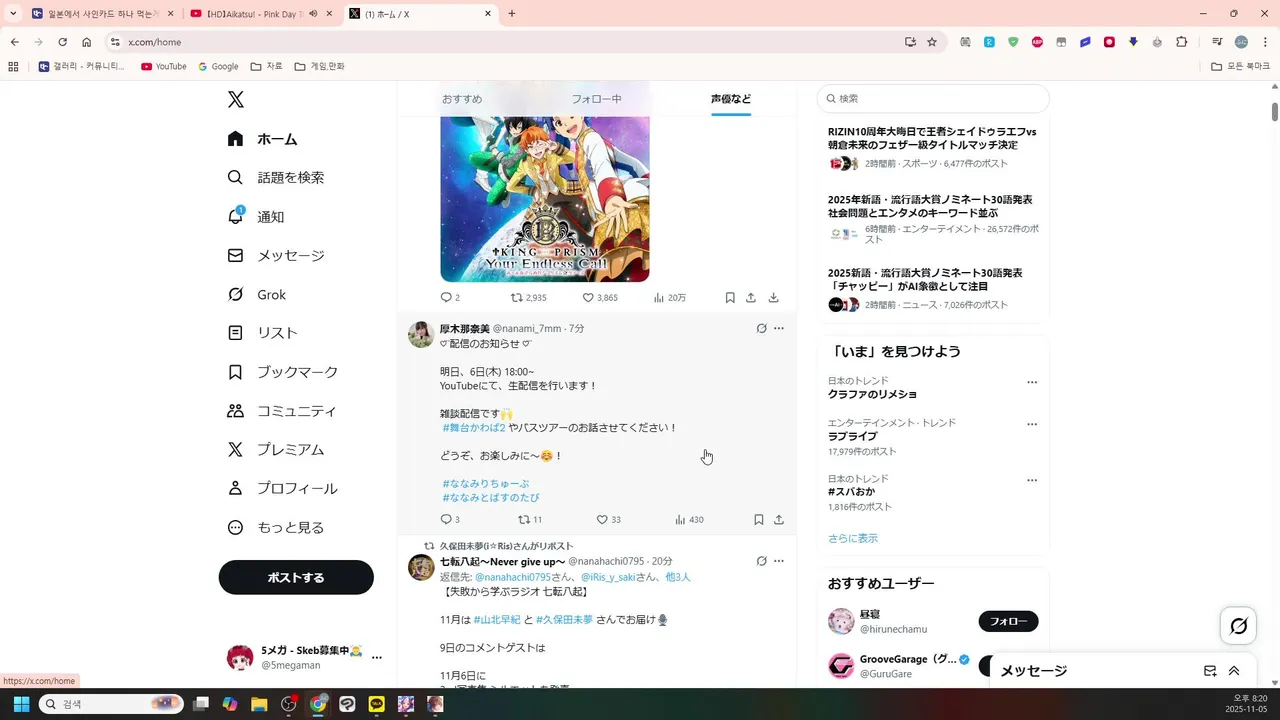Bookmark the King of Prism post
The height and width of the screenshot is (720, 1280).
point(730,298)
